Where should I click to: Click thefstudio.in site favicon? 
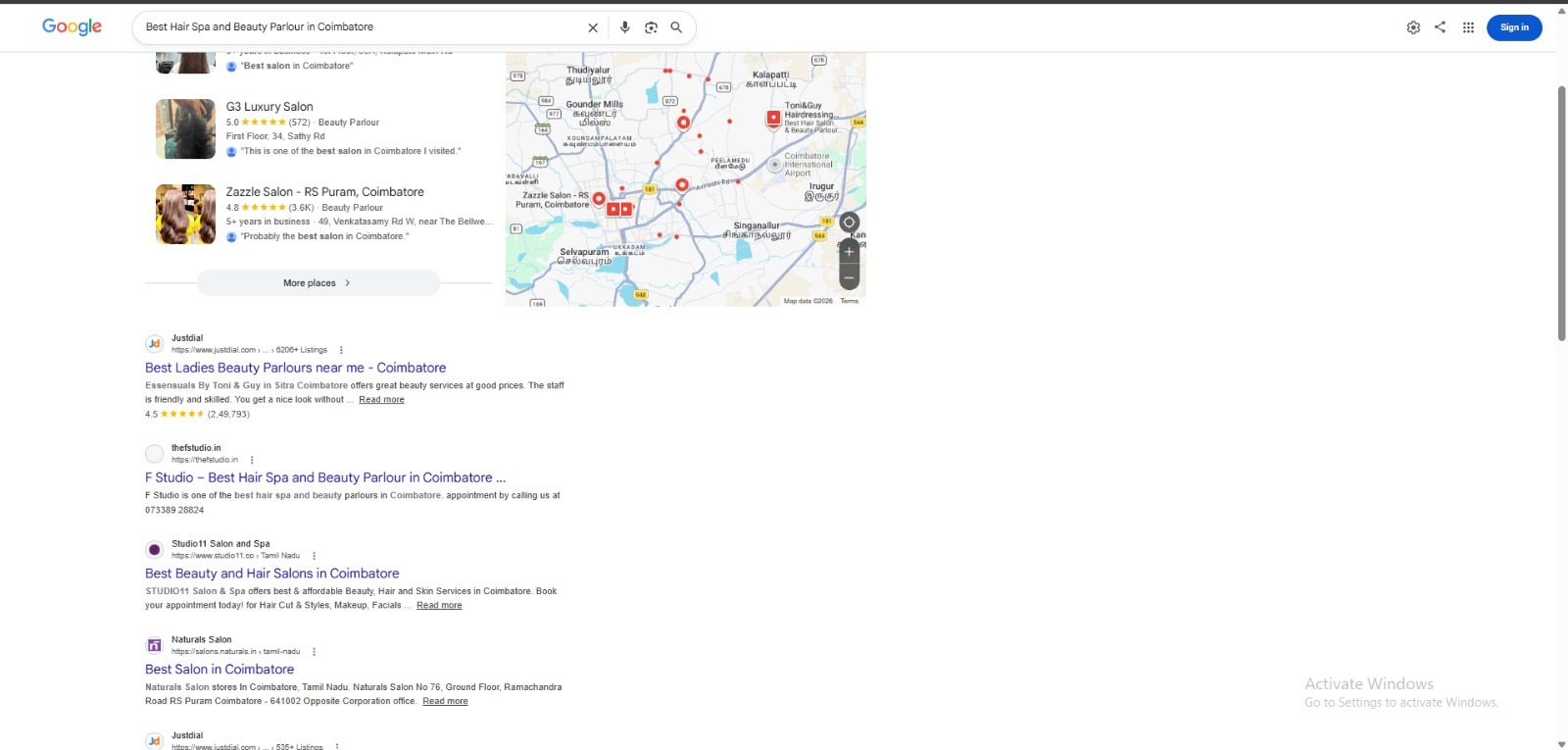coord(154,453)
